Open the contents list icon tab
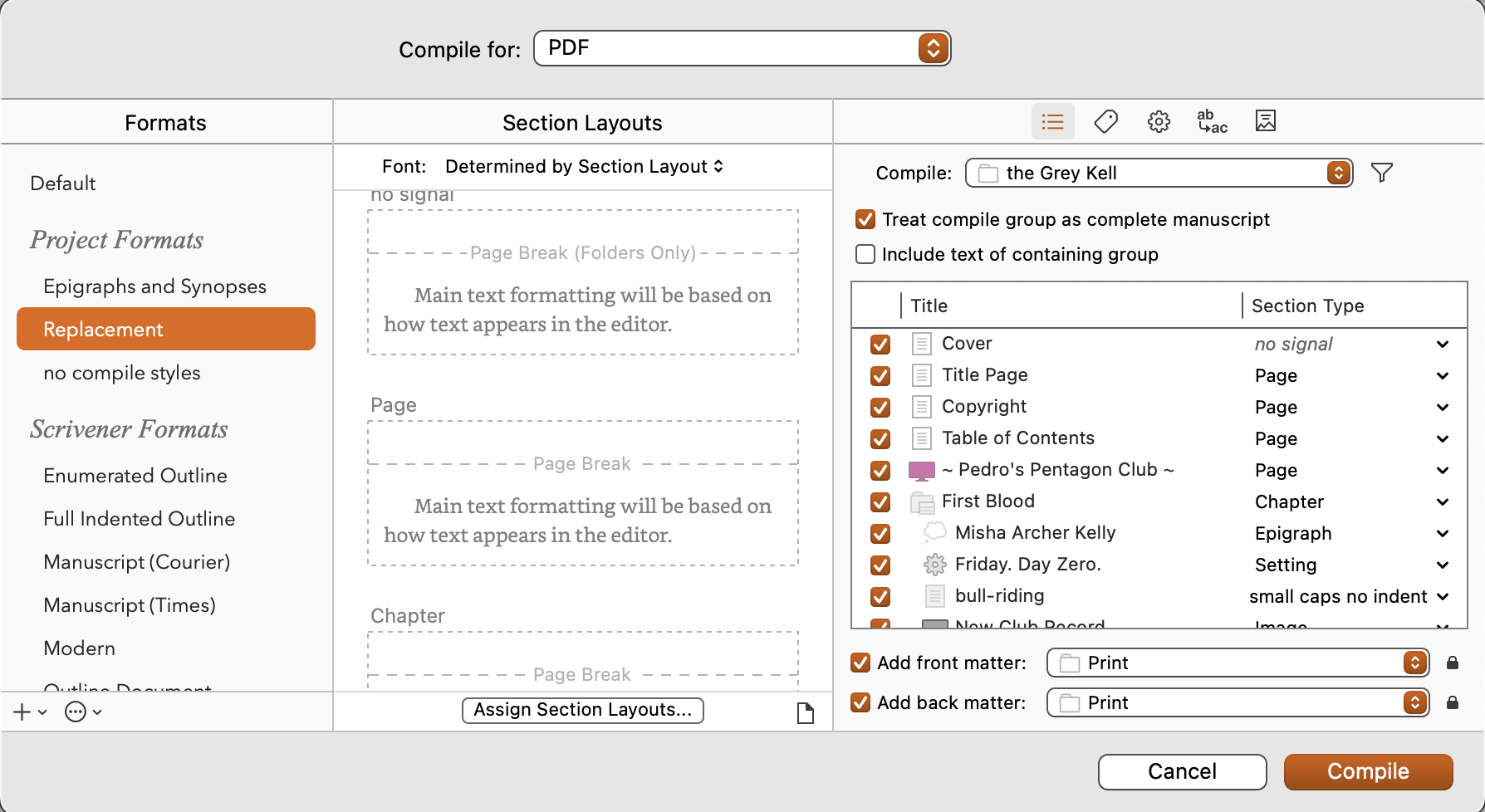The height and width of the screenshot is (812, 1485). click(x=1052, y=122)
